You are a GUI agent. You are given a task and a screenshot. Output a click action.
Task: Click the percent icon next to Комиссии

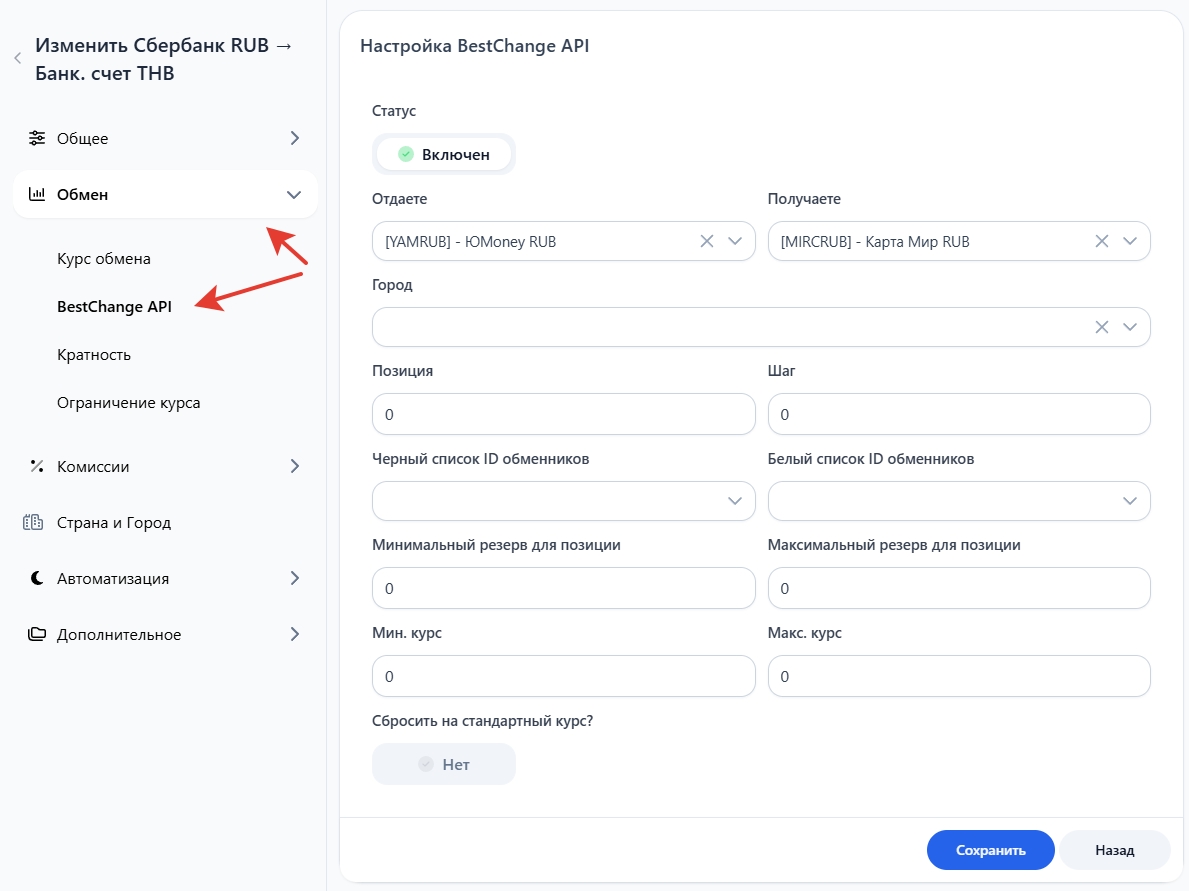tap(37, 466)
